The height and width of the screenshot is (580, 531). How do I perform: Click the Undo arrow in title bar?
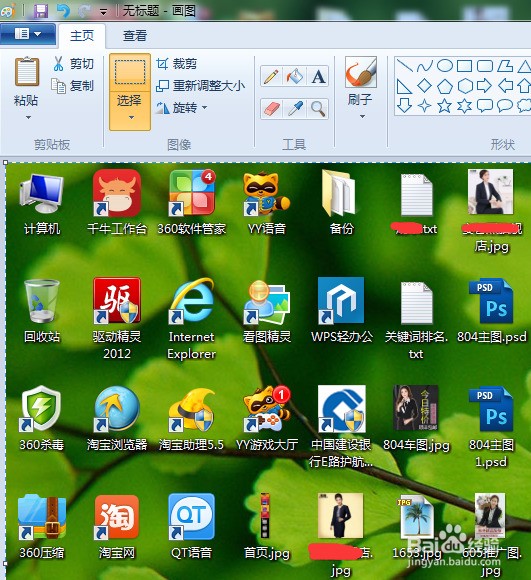(64, 11)
